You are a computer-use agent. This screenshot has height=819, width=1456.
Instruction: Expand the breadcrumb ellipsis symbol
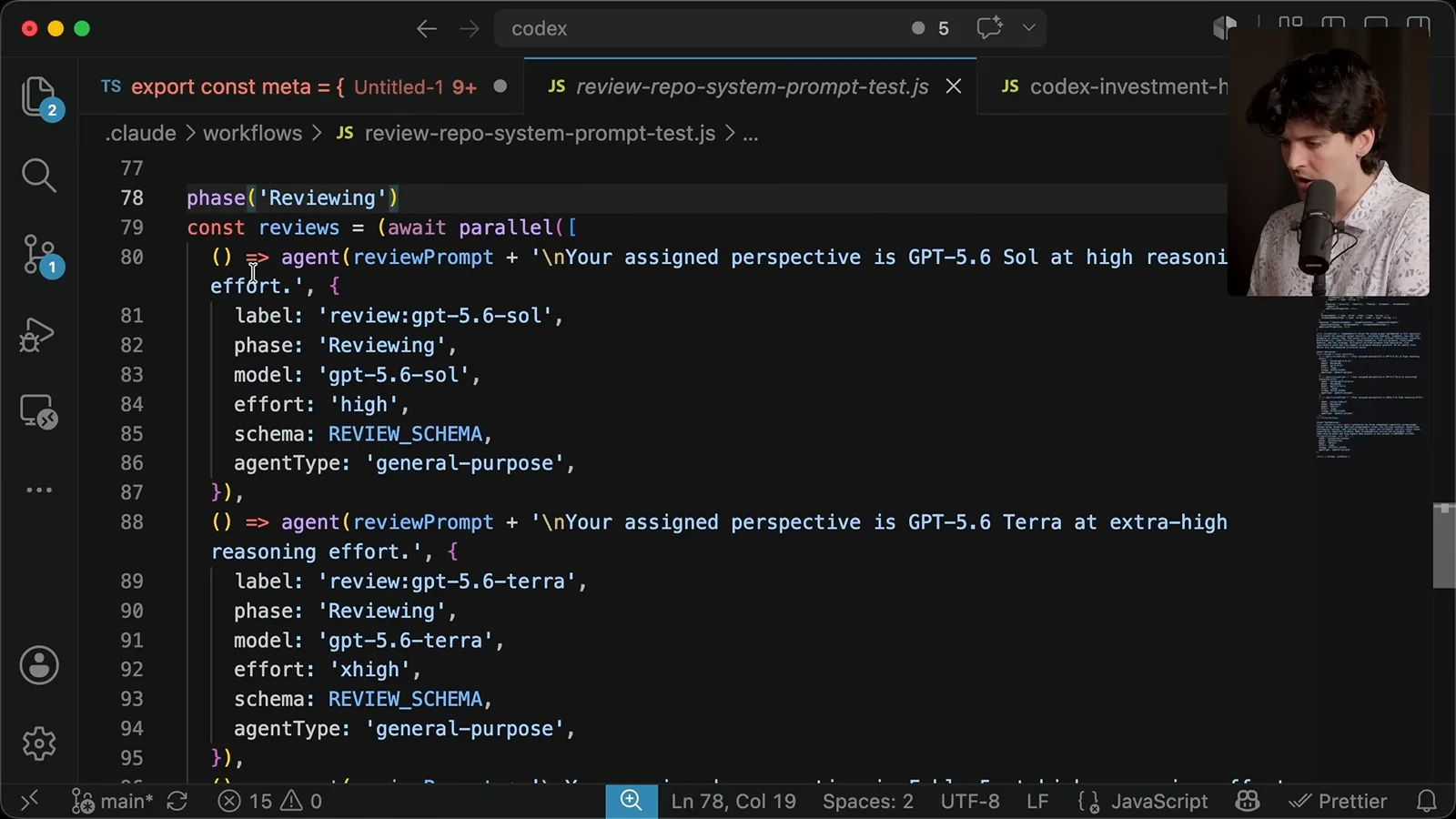coord(751,134)
